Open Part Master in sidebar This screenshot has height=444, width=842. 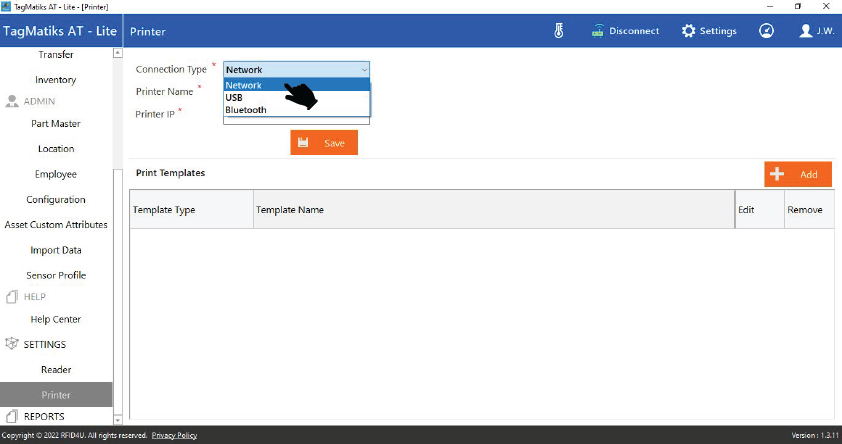tap(56, 124)
